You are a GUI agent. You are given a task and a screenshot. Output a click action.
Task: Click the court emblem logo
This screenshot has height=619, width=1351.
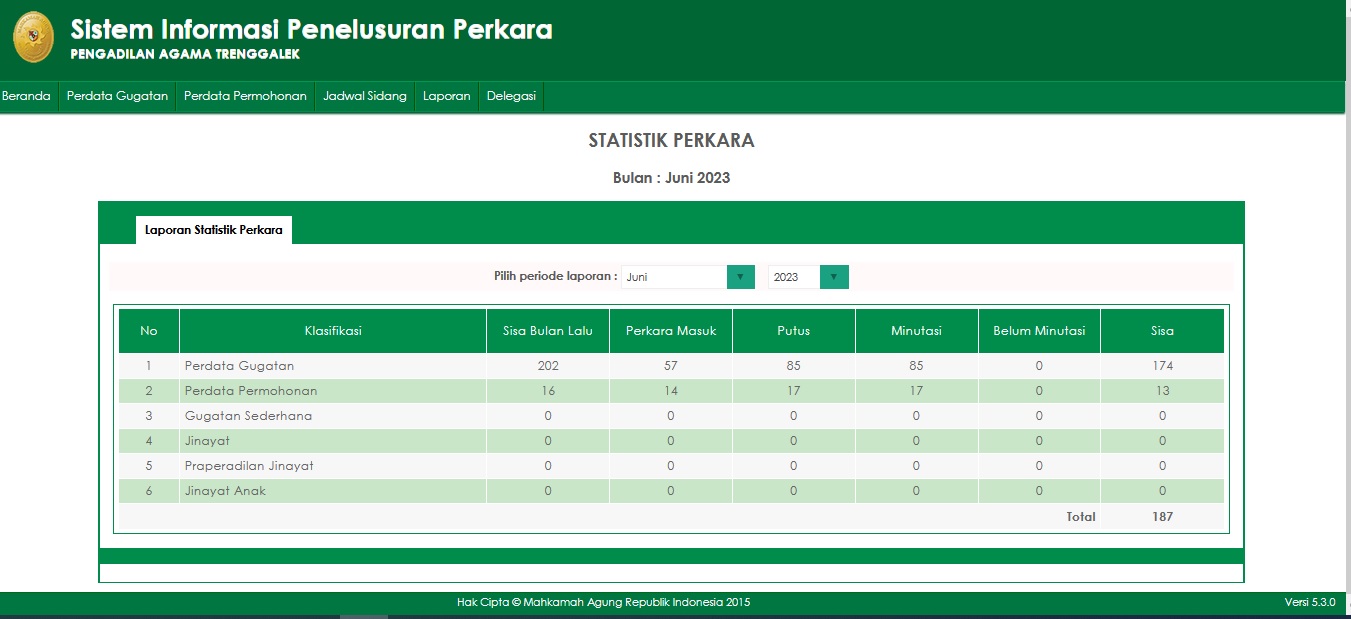point(33,39)
